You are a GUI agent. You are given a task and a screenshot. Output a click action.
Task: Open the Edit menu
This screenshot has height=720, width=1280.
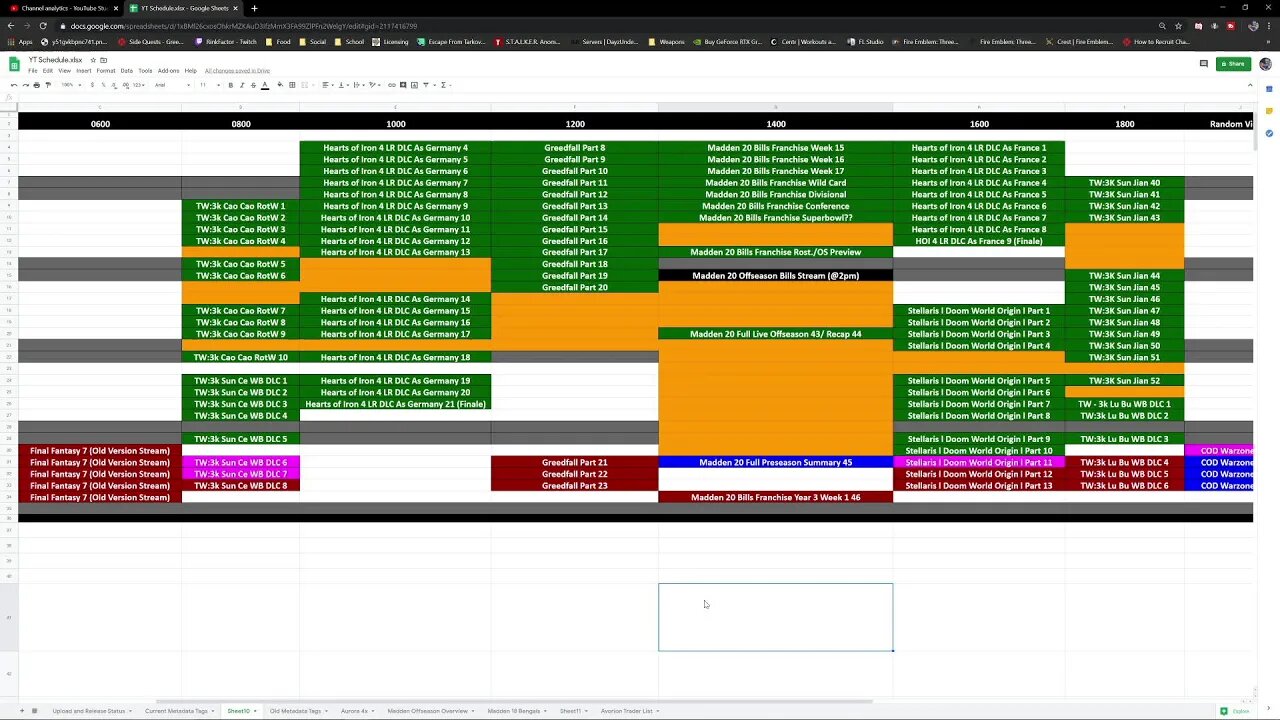tap(48, 71)
